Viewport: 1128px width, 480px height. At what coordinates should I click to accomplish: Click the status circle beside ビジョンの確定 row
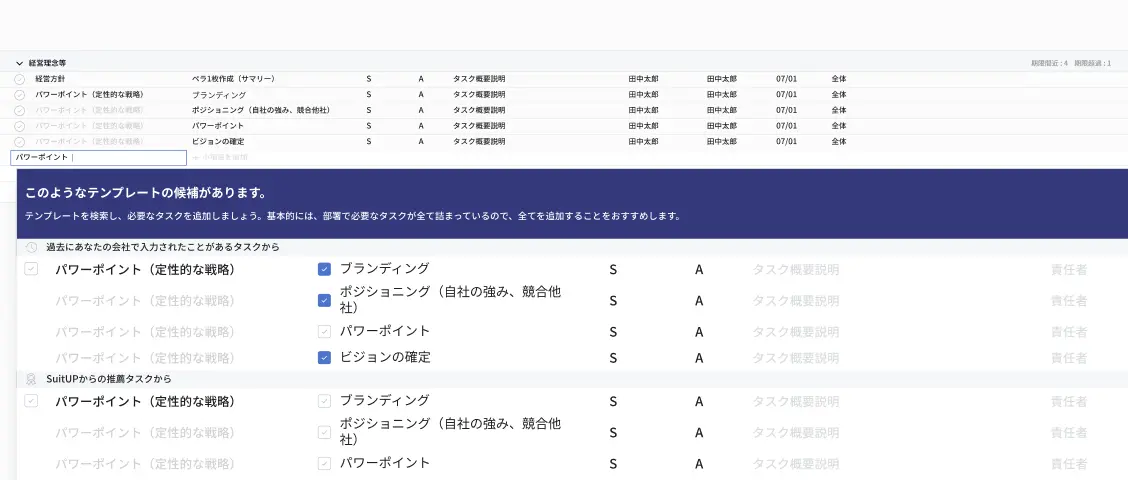(x=19, y=142)
